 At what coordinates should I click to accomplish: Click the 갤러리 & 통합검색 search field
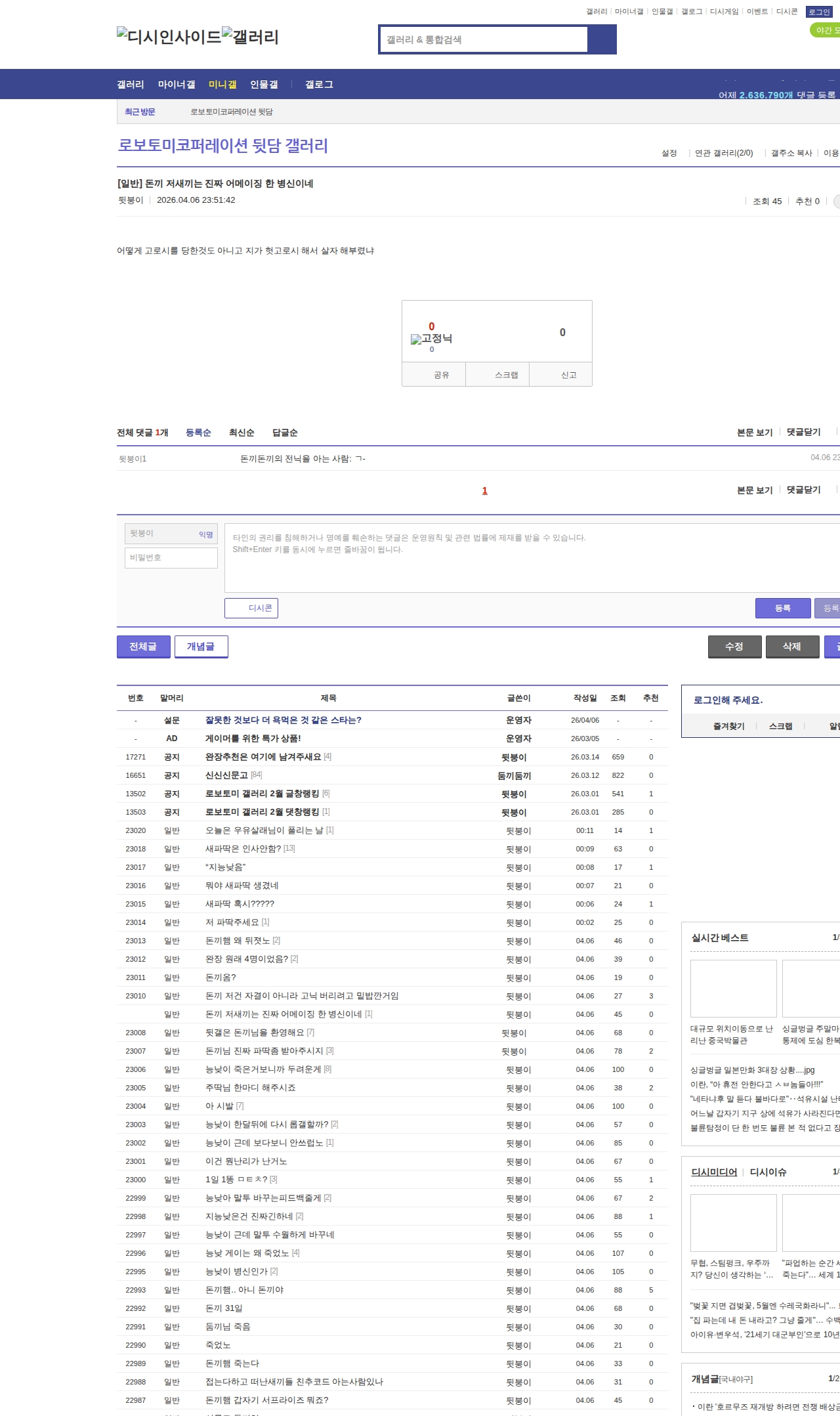click(x=484, y=39)
